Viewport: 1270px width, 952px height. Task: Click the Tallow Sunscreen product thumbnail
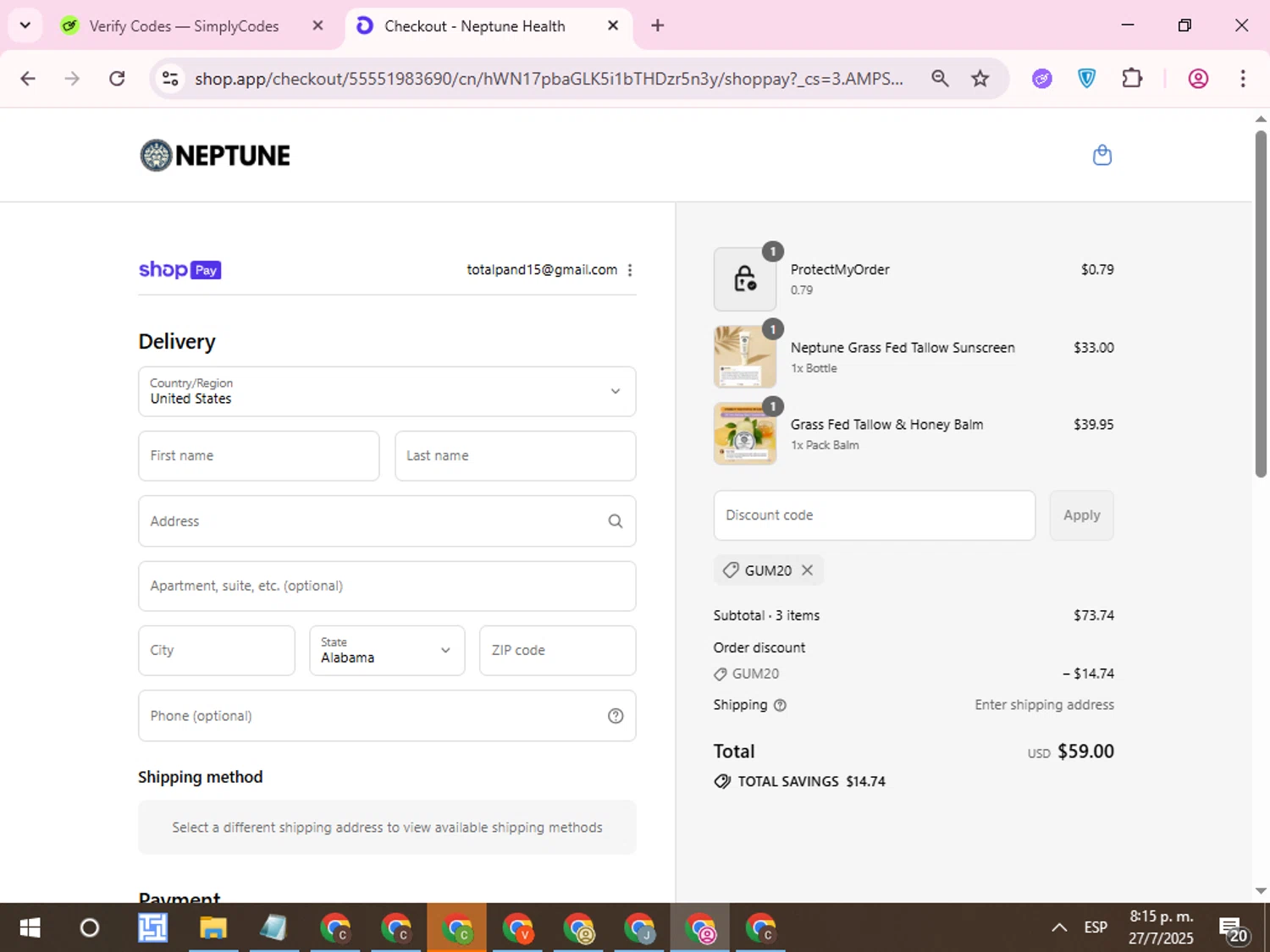pos(744,356)
